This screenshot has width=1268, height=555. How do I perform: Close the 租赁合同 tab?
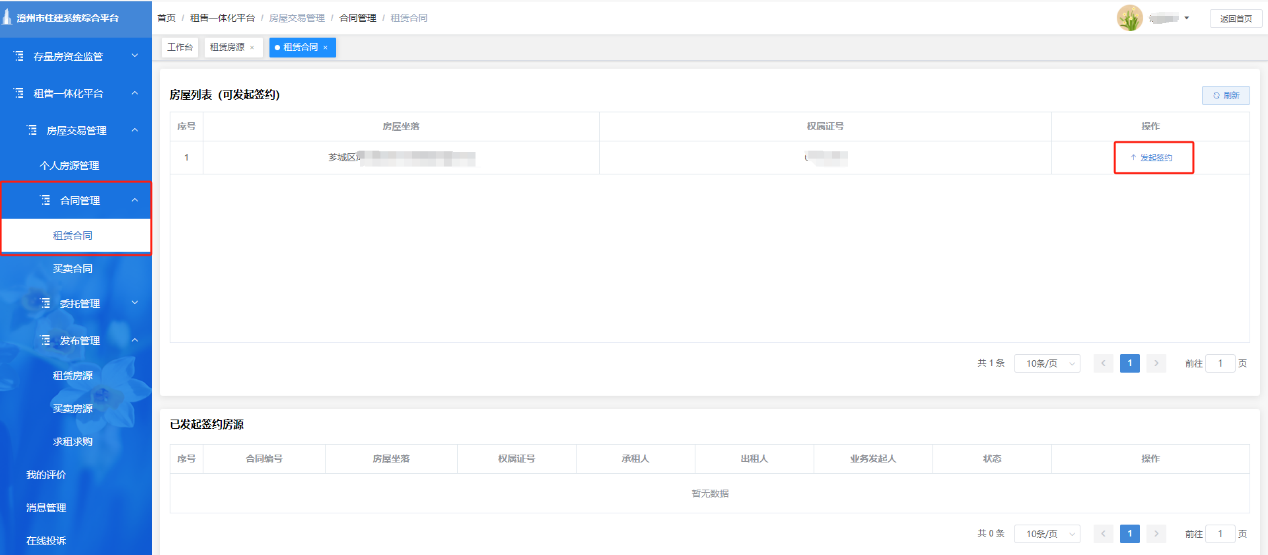pyautogui.click(x=325, y=47)
